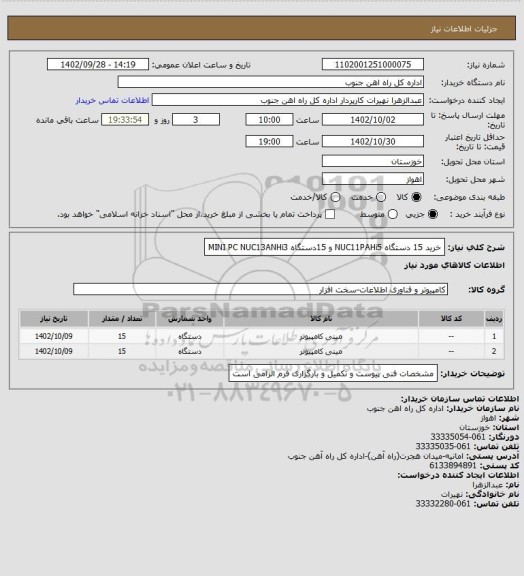524x576 pixels.
Task: Click the اطلاعات ایجاد کننده درخواست heading
Action: pos(458,475)
